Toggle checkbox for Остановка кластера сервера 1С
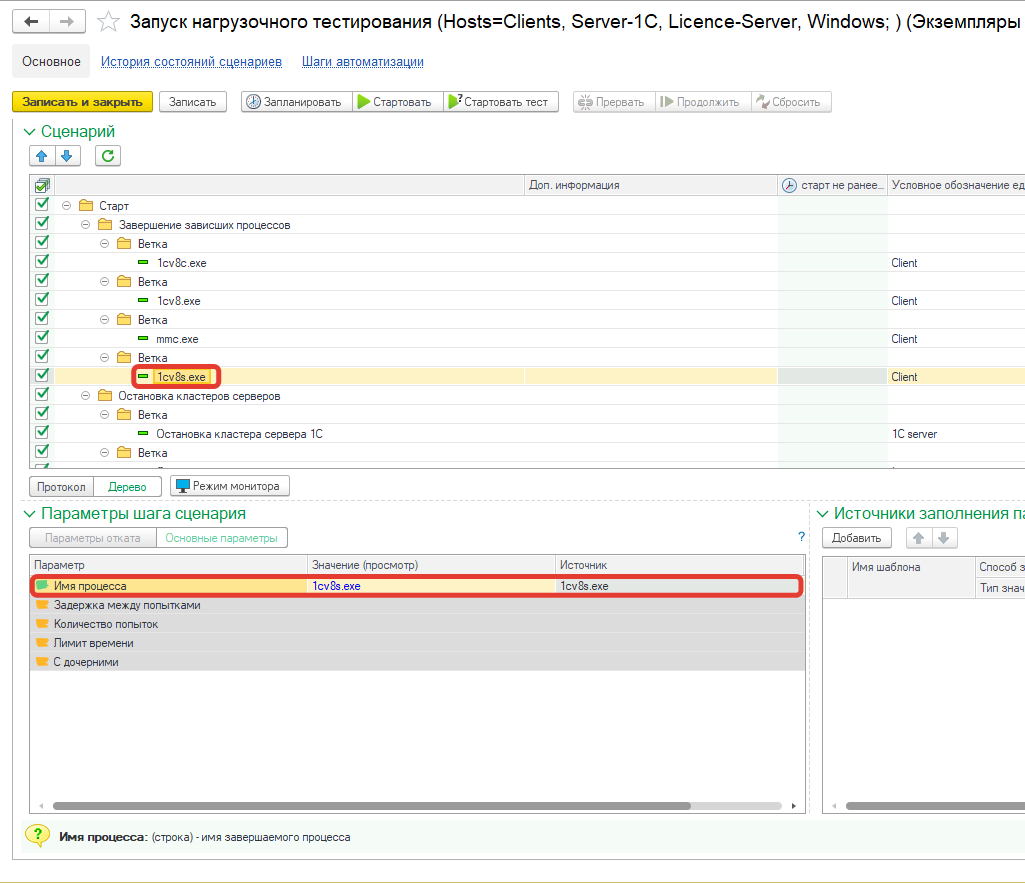The height and width of the screenshot is (883, 1025). [x=42, y=433]
